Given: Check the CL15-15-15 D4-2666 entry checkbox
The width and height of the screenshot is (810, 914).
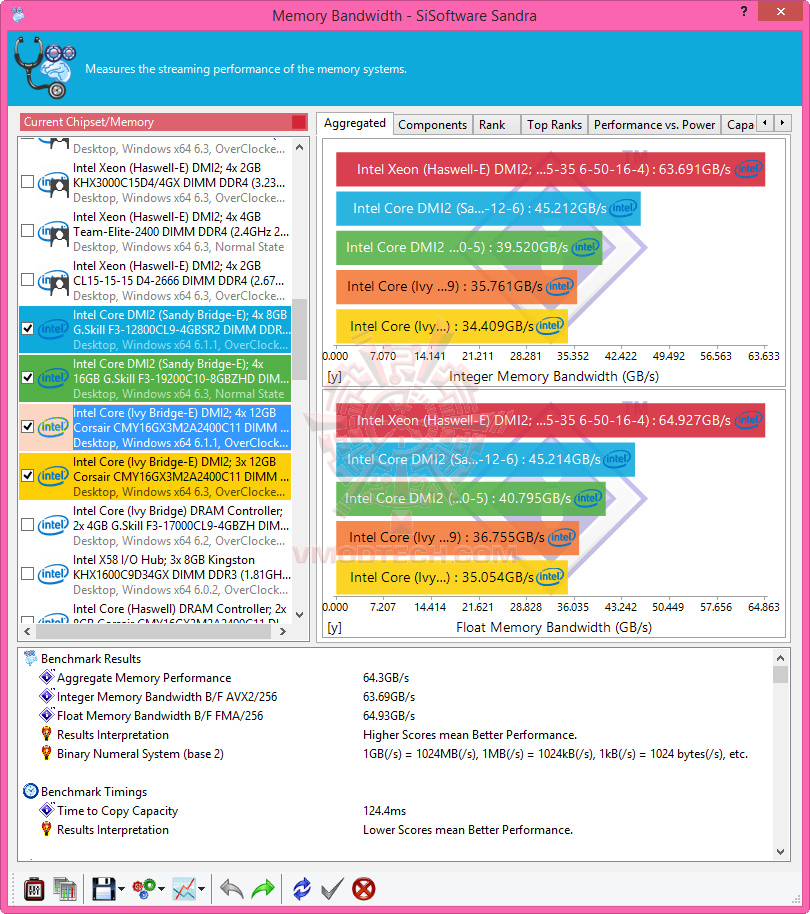Looking at the screenshot, I should click(27, 280).
